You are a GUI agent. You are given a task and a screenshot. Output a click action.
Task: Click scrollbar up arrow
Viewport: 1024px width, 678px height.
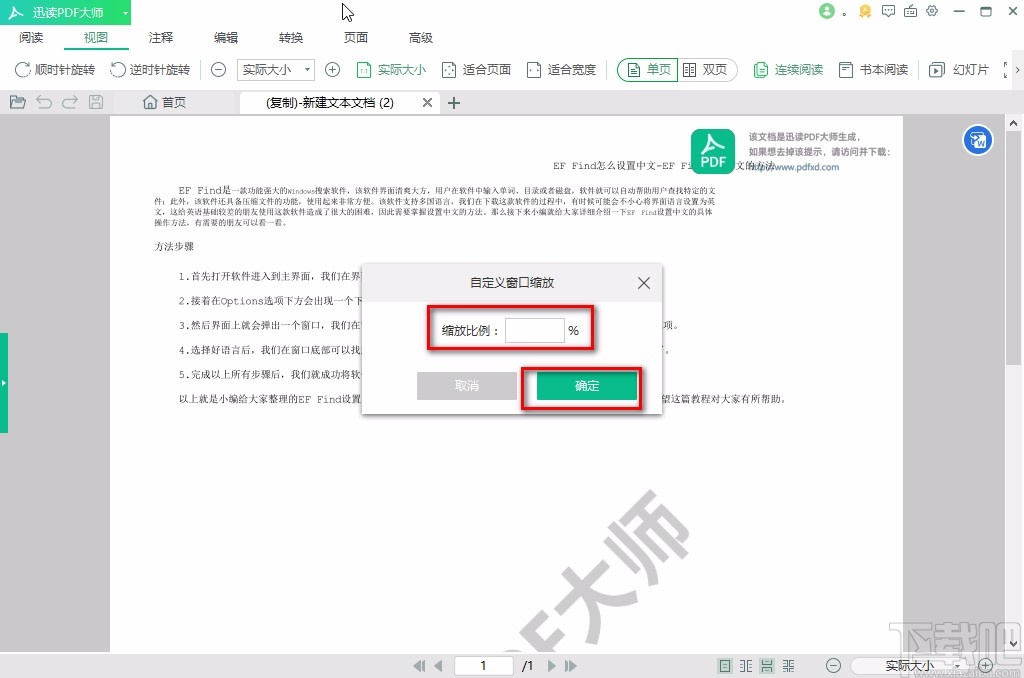[1013, 123]
